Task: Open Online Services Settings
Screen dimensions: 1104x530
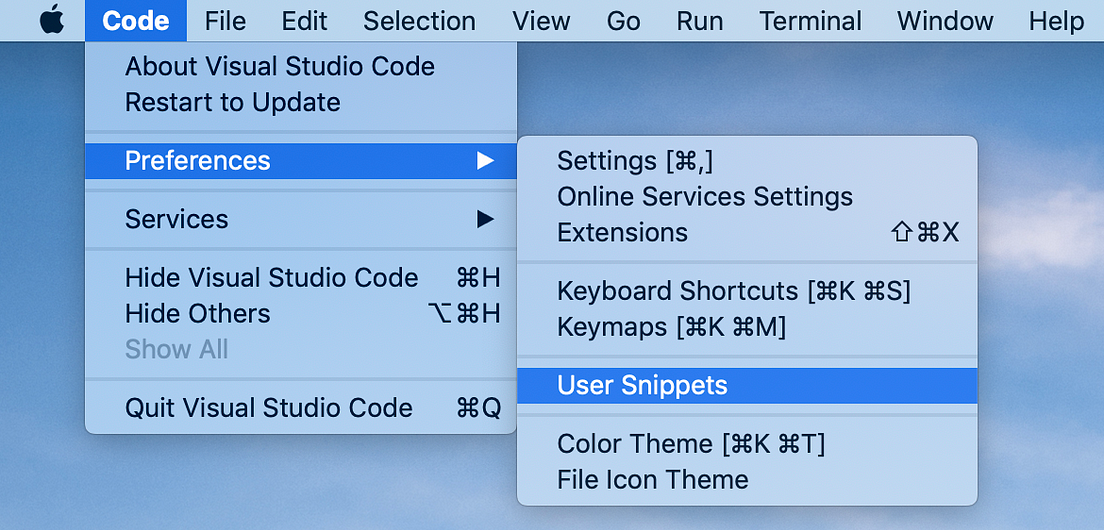Action: (x=747, y=196)
